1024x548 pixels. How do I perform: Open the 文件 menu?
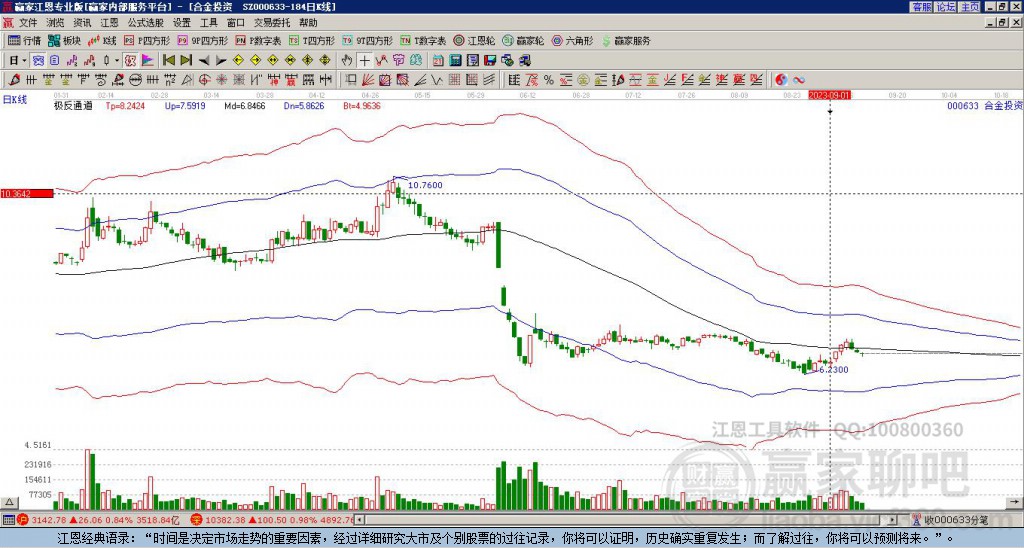click(28, 23)
